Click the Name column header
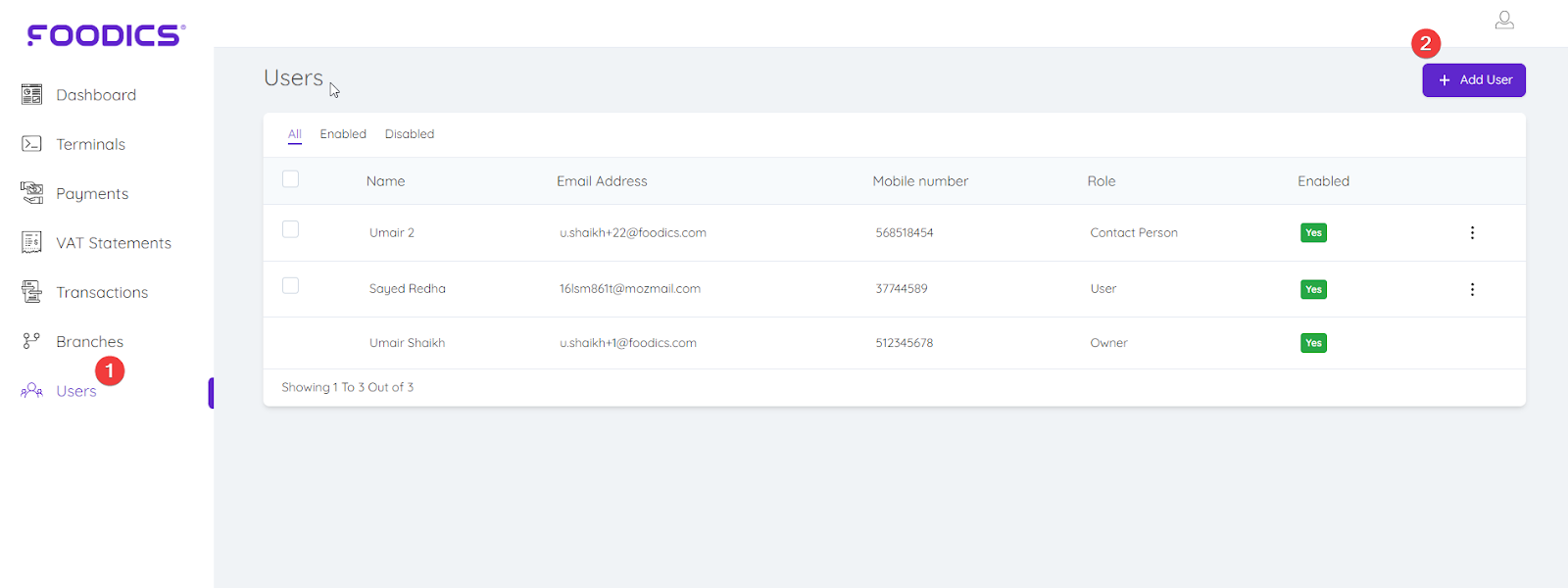1568x588 pixels. pyautogui.click(x=385, y=181)
